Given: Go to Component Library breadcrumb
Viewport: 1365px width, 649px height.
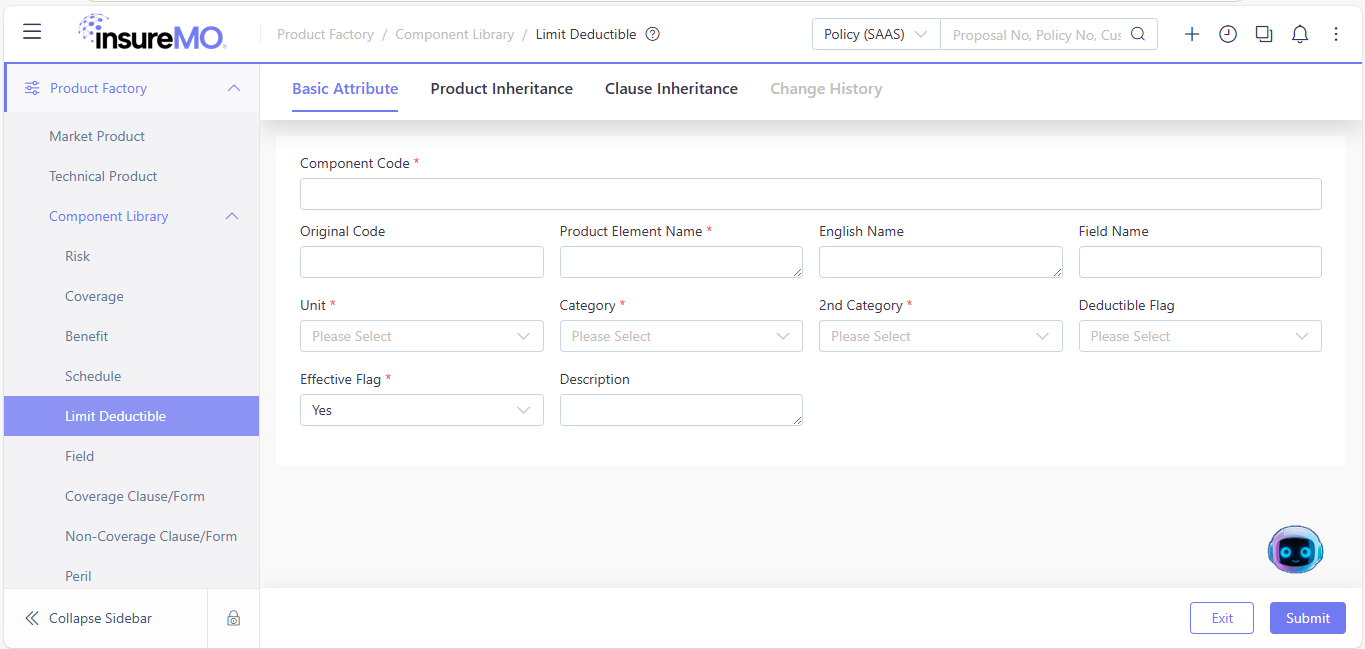Looking at the screenshot, I should point(455,34).
